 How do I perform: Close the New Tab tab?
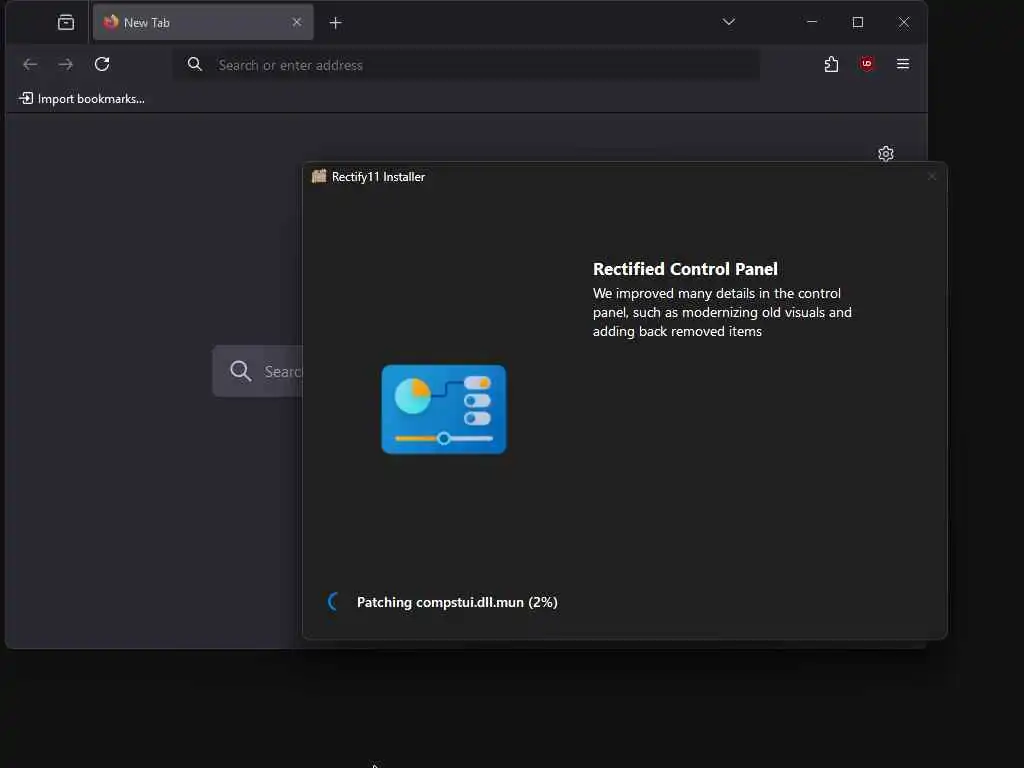[x=296, y=22]
